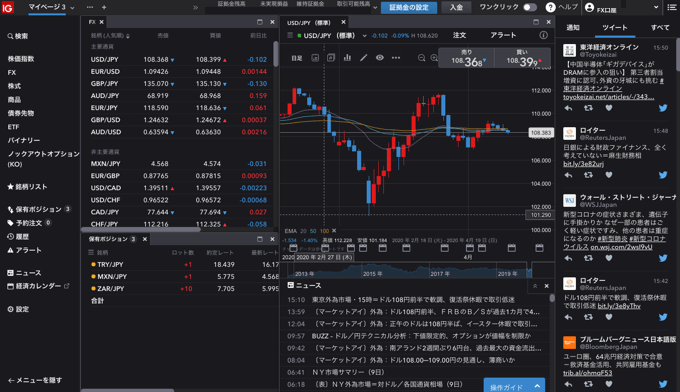Click the 証拠金の設定 button
The width and height of the screenshot is (680, 392).
(x=409, y=7)
